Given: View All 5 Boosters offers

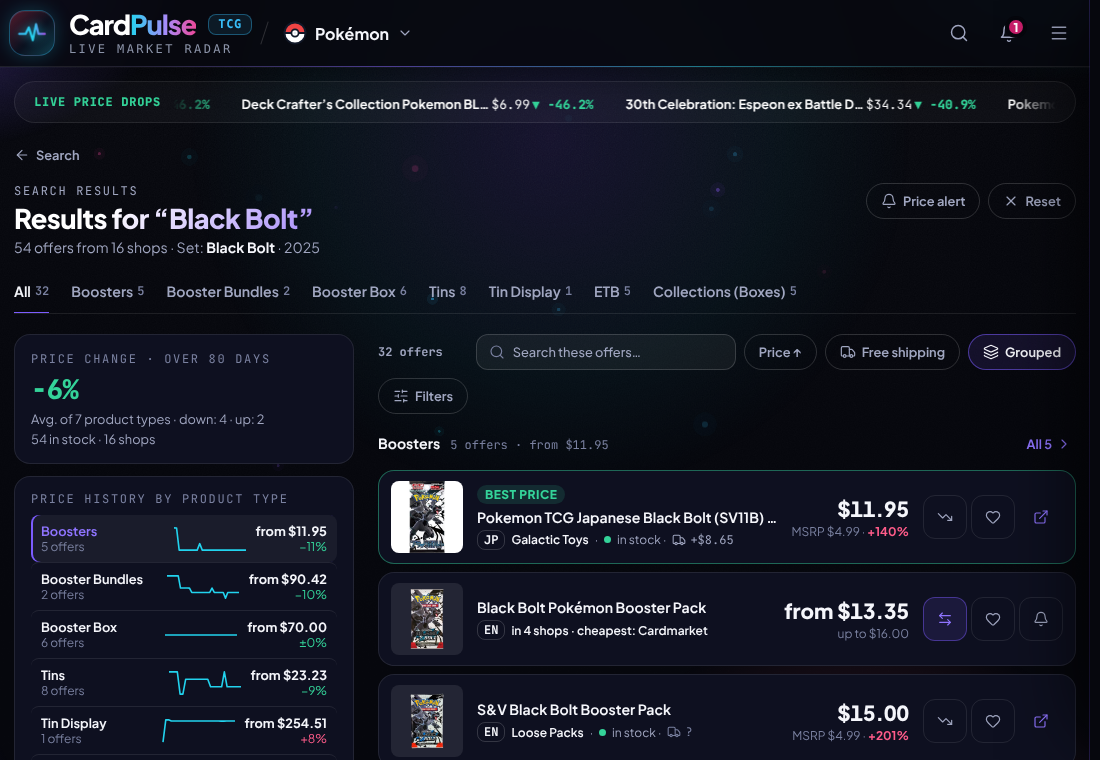Looking at the screenshot, I should point(1047,444).
